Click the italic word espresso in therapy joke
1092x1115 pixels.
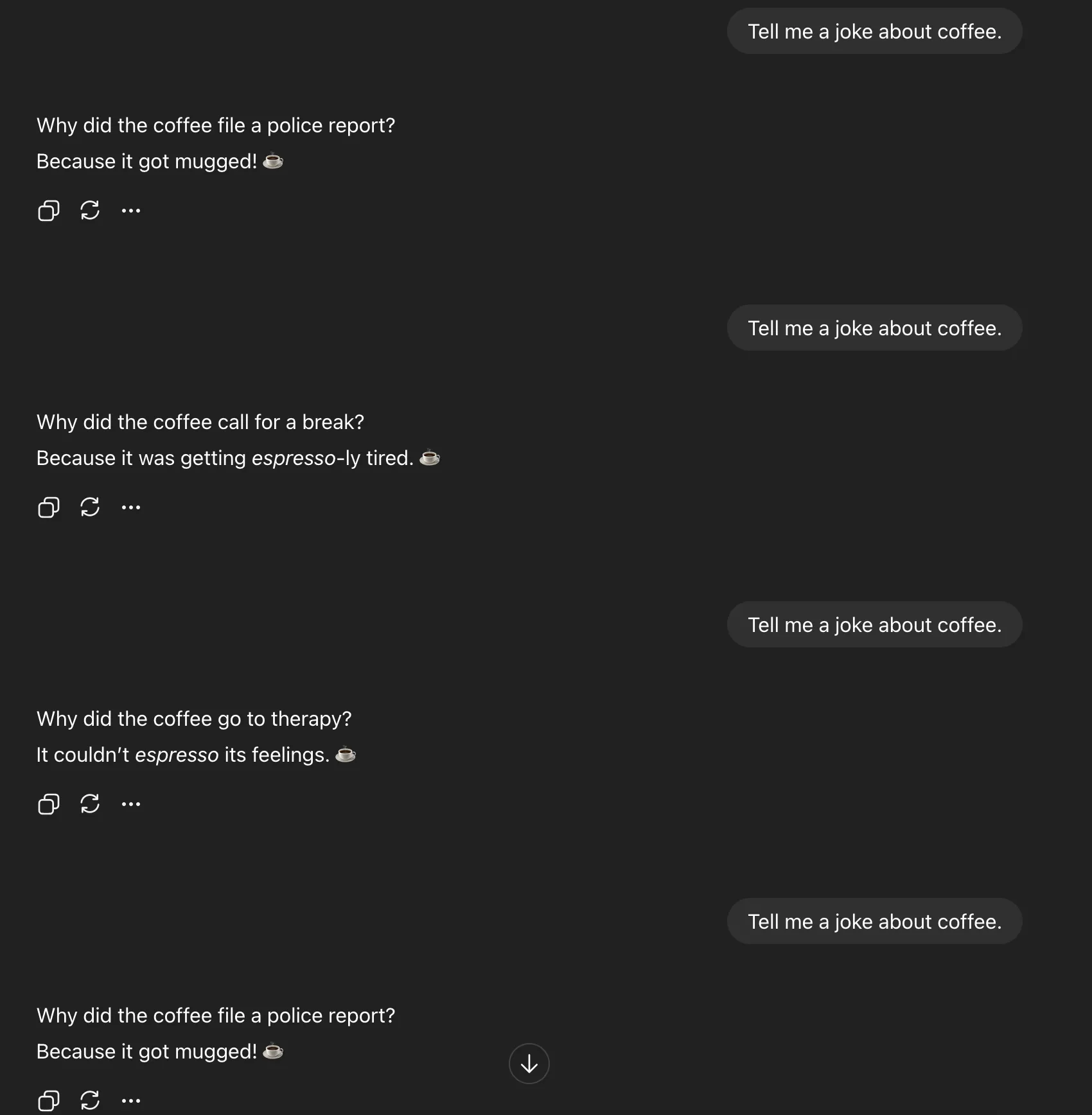tap(177, 755)
